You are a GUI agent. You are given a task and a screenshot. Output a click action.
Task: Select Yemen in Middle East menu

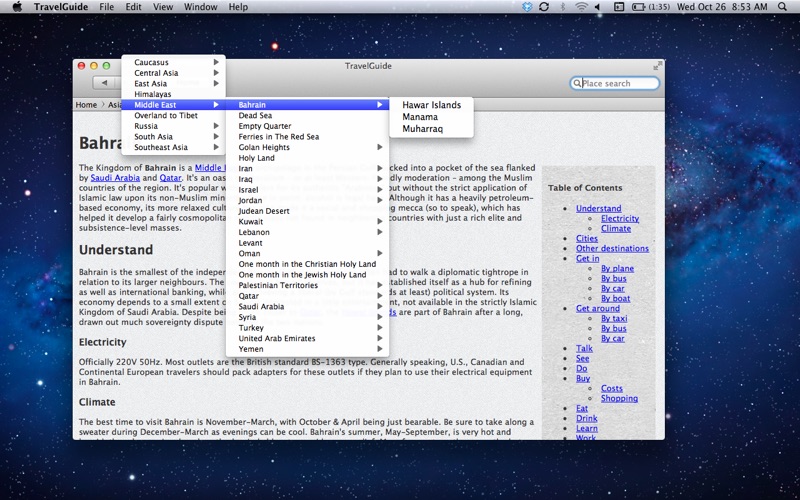[x=308, y=349]
